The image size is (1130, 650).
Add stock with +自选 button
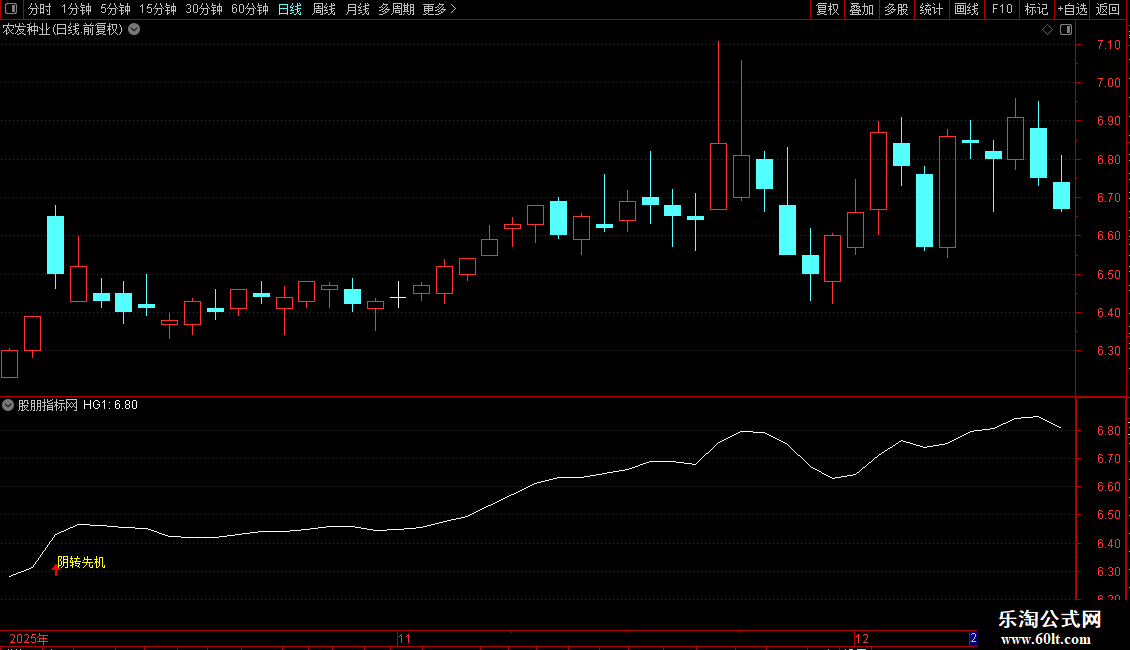point(1072,9)
